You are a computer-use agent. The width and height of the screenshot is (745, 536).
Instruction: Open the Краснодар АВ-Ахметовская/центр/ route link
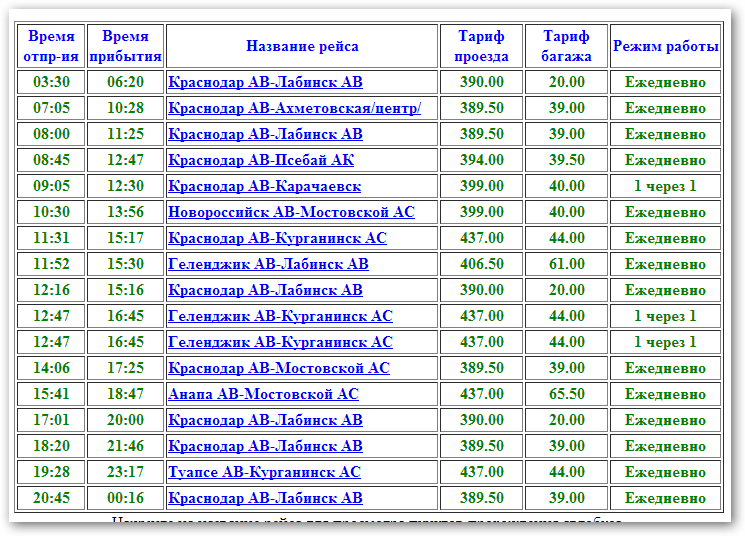tap(295, 108)
